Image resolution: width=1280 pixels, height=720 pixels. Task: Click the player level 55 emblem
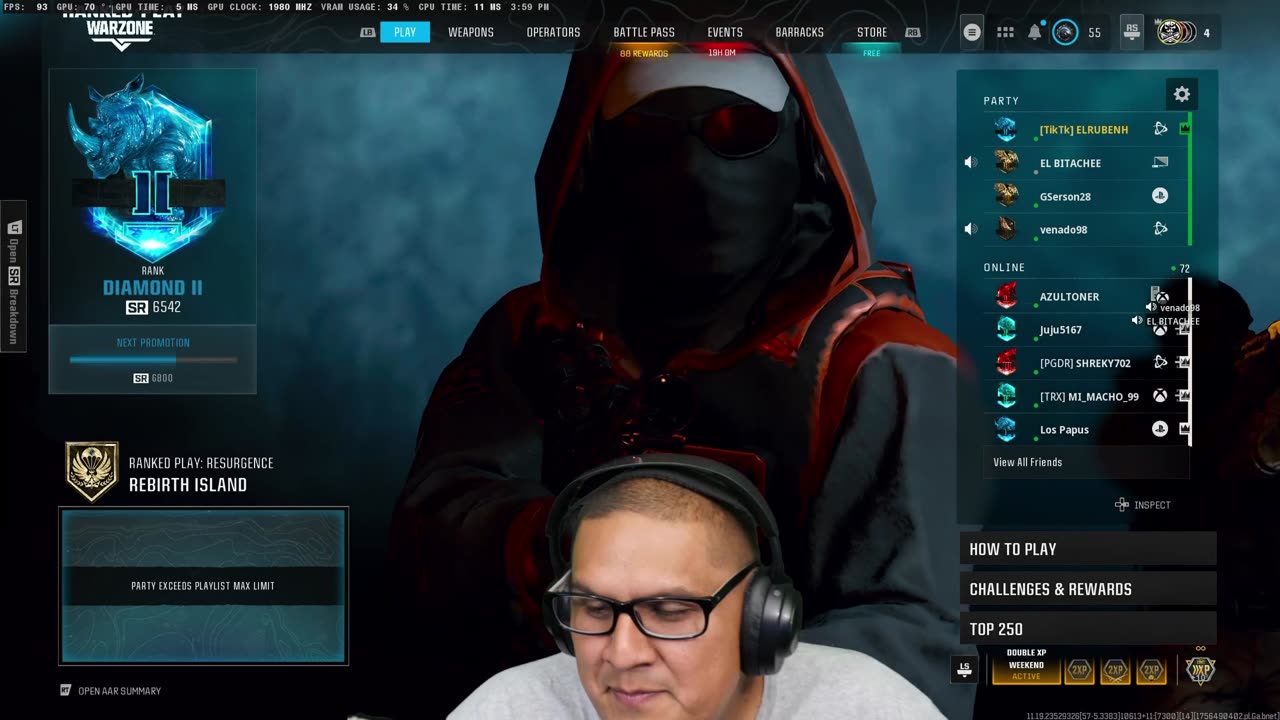[1066, 32]
